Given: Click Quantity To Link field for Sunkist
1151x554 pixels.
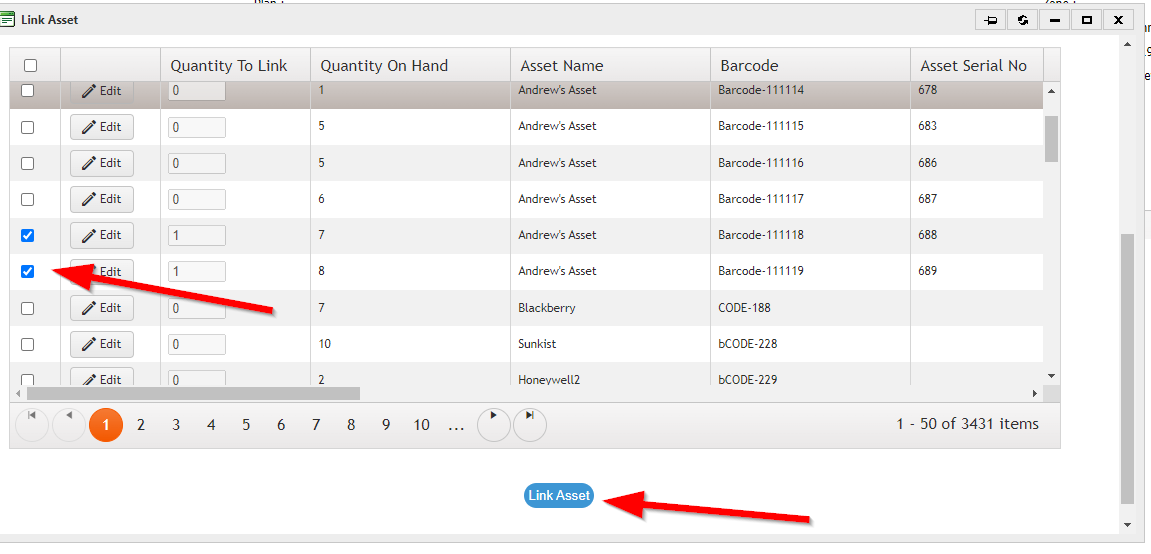Looking at the screenshot, I should tap(197, 344).
